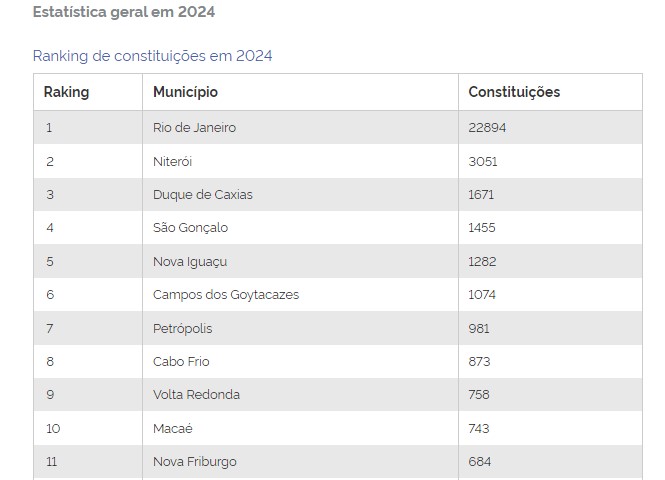665x480 pixels.
Task: Select the Município column header
Action: click(x=300, y=92)
